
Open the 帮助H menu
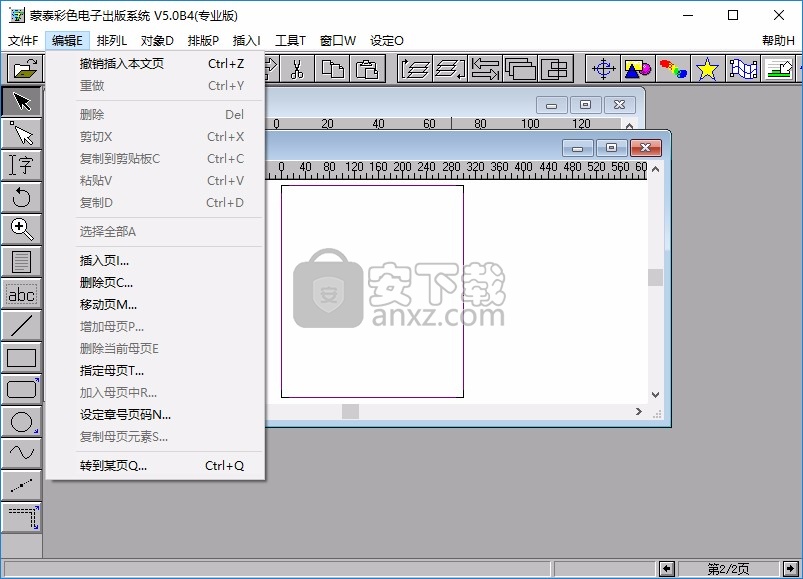point(778,40)
